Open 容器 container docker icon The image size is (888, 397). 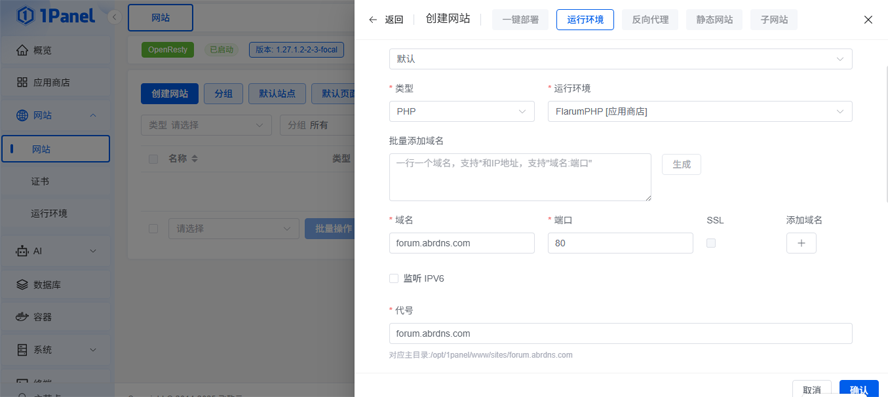(22, 317)
